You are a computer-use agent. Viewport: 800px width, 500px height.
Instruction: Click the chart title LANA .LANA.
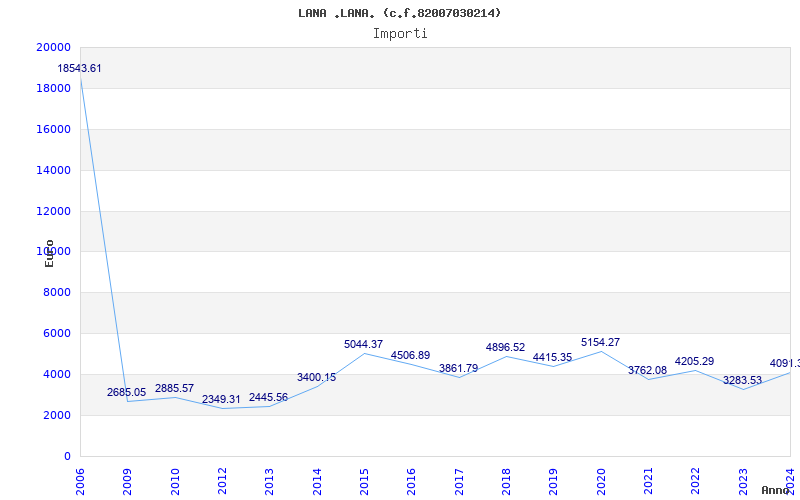(x=399, y=13)
